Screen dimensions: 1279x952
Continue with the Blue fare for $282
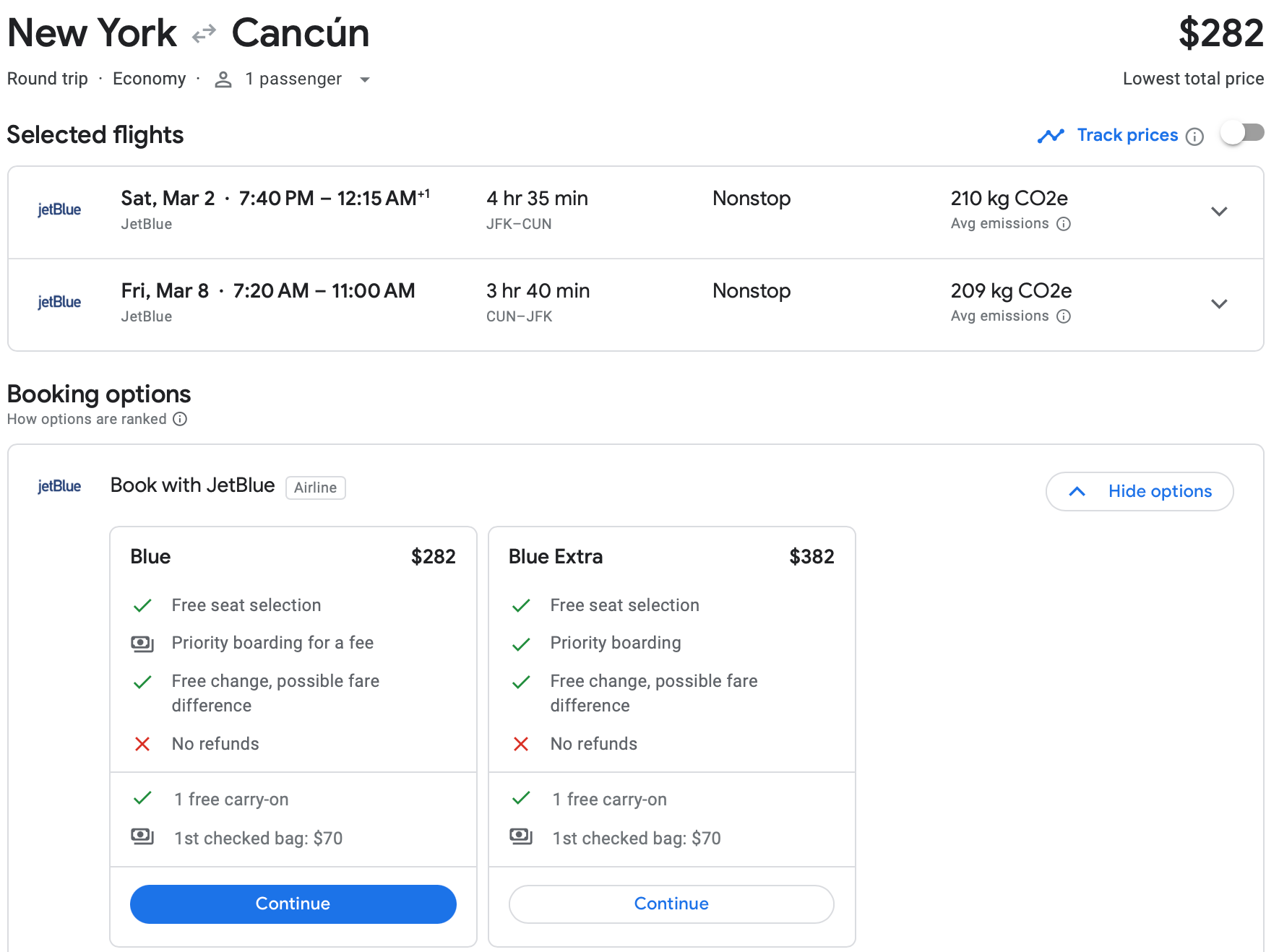(293, 904)
